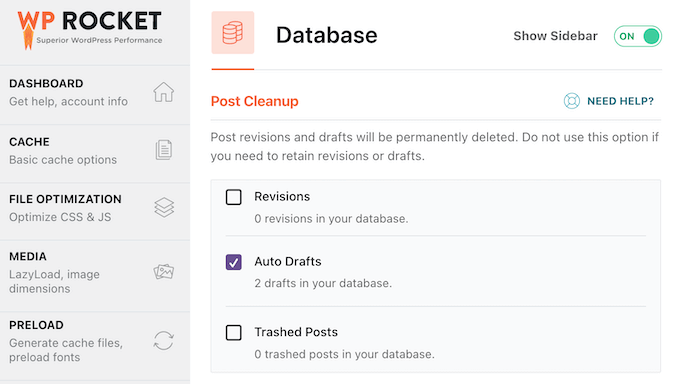Click the Dashboard home icon

pos(163,92)
